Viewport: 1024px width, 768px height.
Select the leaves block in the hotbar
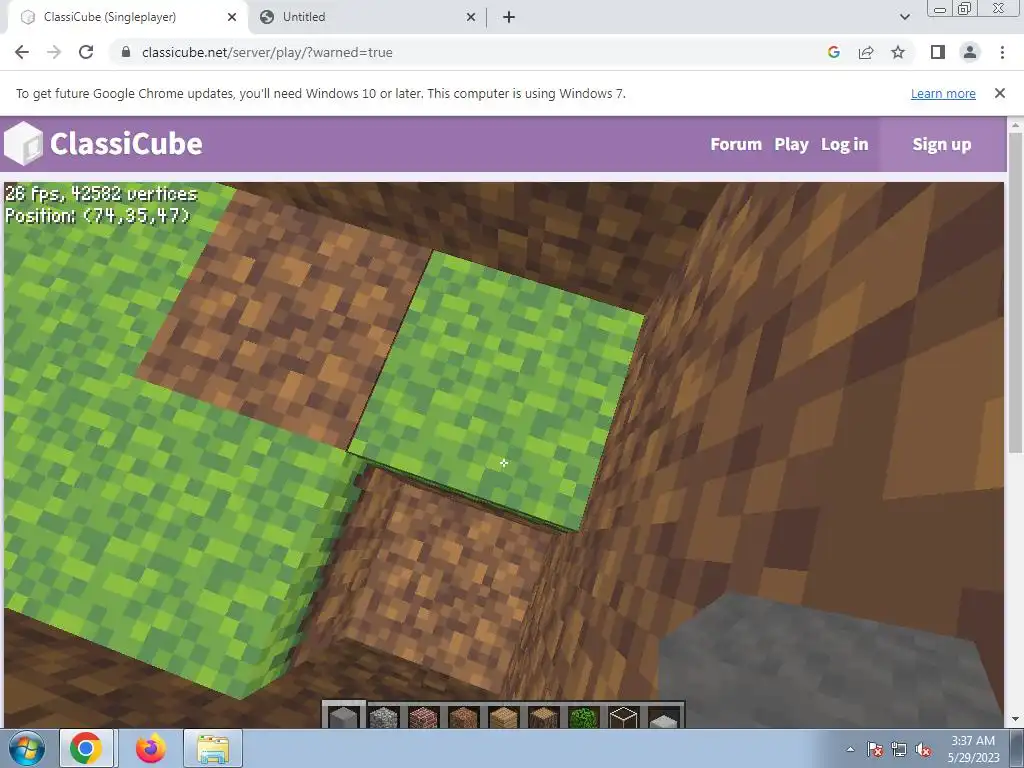[x=583, y=716]
